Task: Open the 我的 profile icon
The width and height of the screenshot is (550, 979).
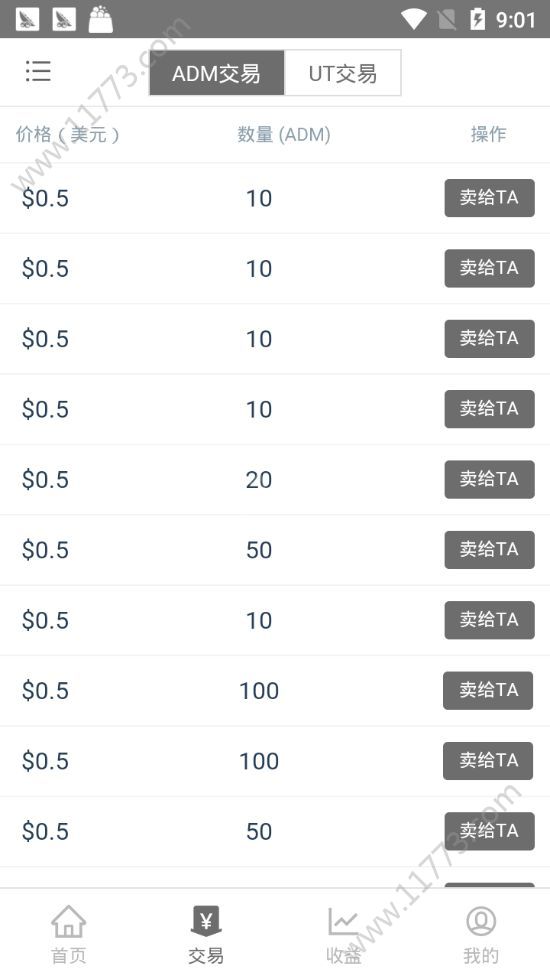Action: tap(481, 922)
